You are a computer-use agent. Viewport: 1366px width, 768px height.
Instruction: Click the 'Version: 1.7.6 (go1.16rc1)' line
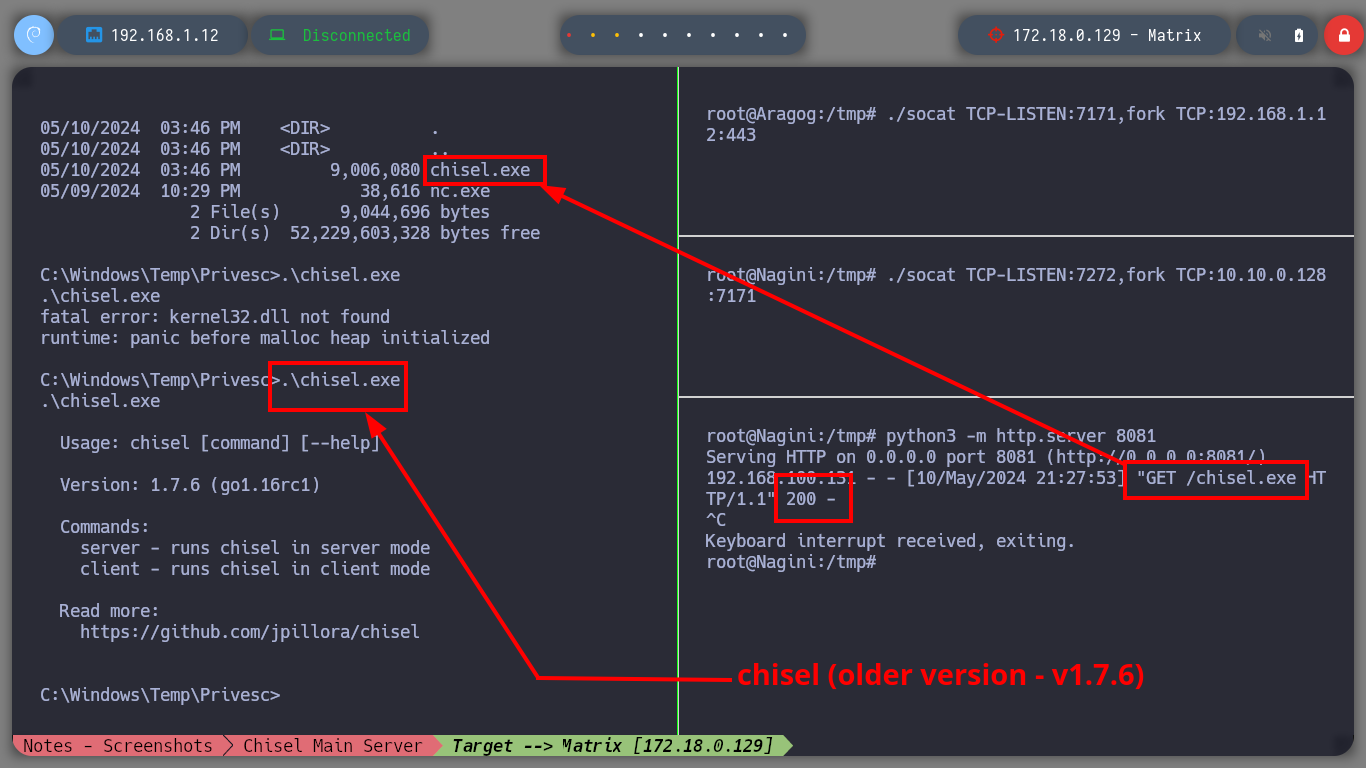point(190,485)
